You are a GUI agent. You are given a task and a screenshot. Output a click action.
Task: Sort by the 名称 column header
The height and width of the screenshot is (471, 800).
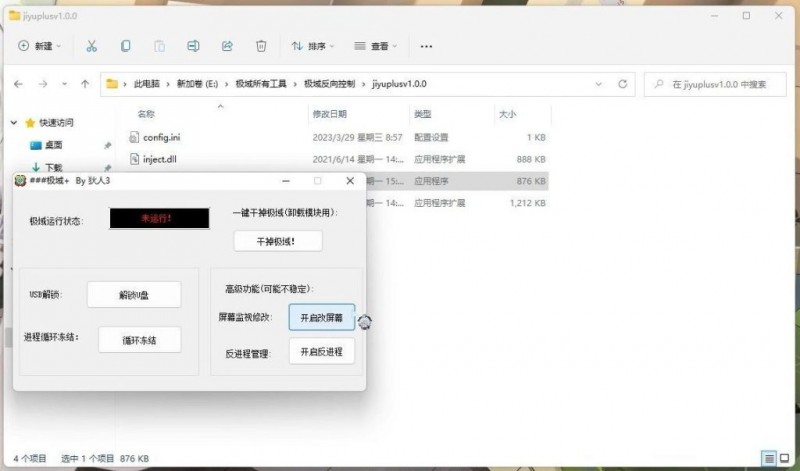(146, 114)
